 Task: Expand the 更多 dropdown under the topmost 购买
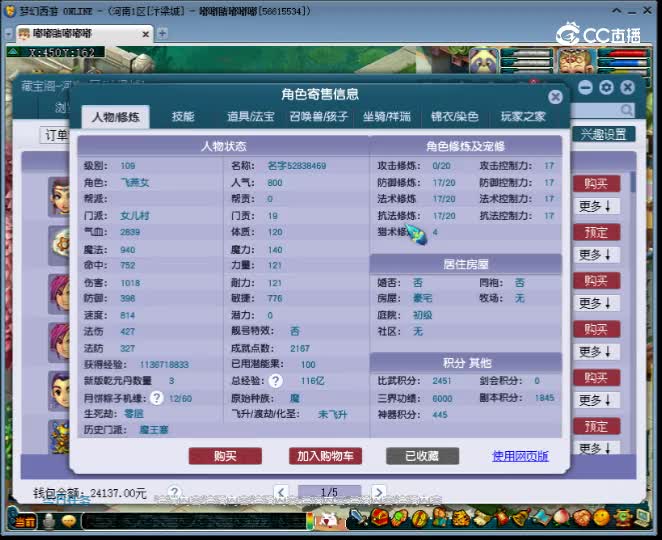point(595,206)
